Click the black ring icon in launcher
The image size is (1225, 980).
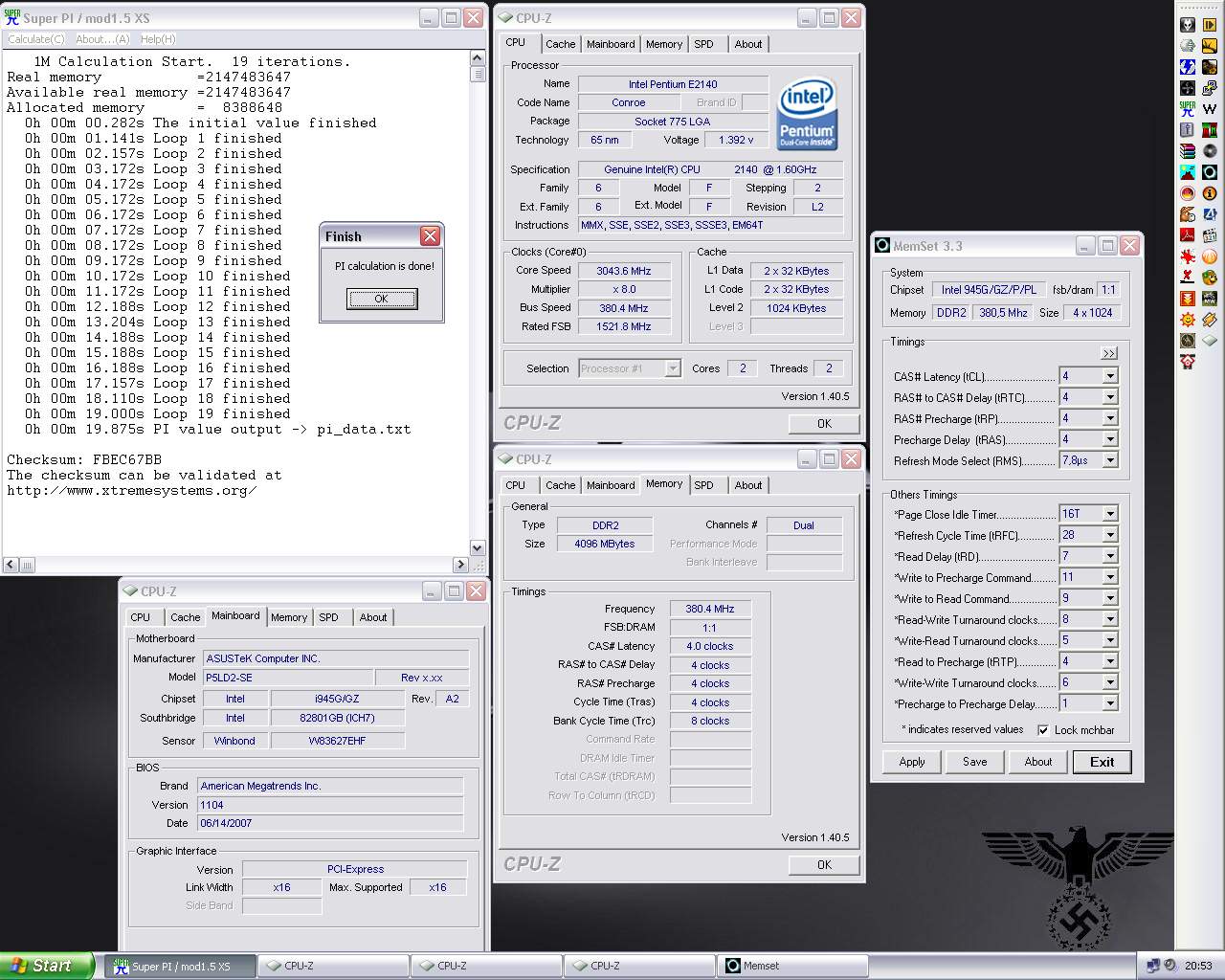coord(1210,171)
